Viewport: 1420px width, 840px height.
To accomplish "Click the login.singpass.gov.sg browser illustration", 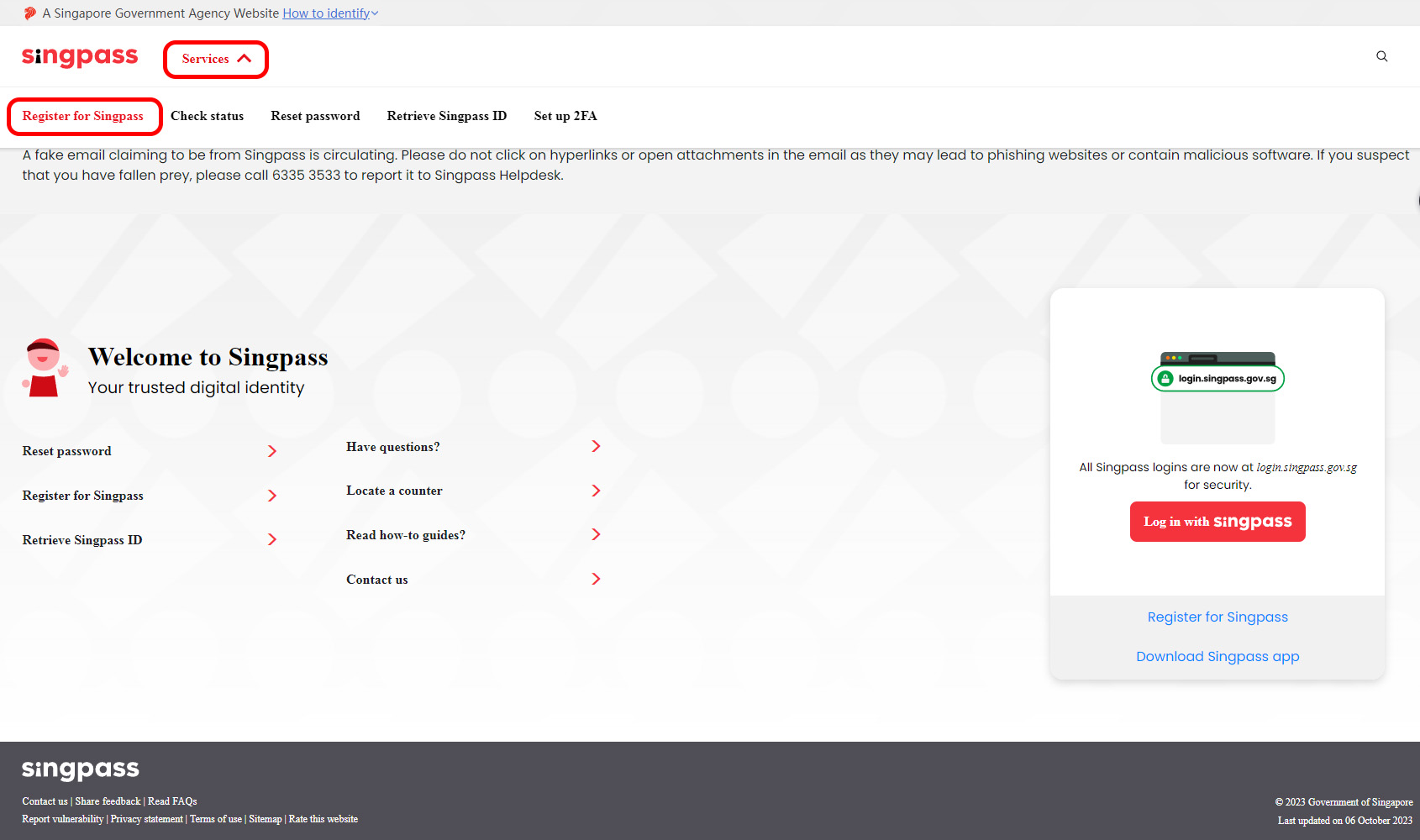I will click(1218, 397).
